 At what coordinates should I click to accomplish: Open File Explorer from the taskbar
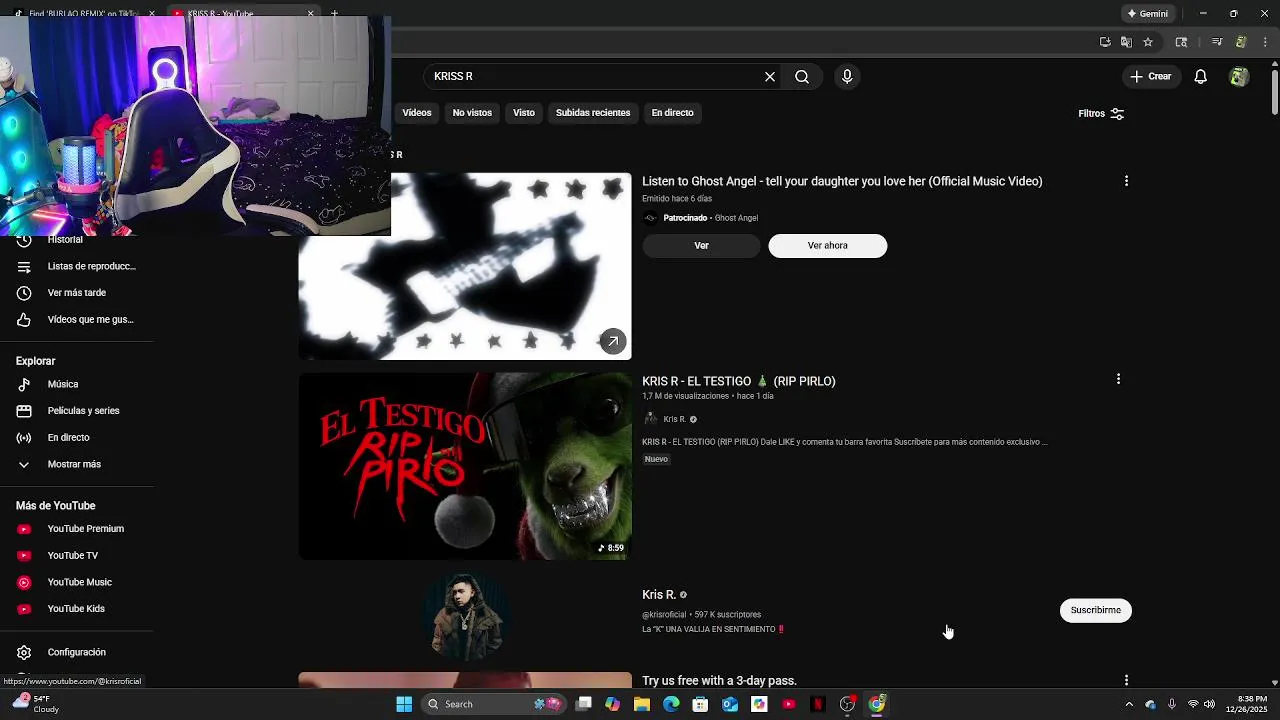pyautogui.click(x=642, y=704)
